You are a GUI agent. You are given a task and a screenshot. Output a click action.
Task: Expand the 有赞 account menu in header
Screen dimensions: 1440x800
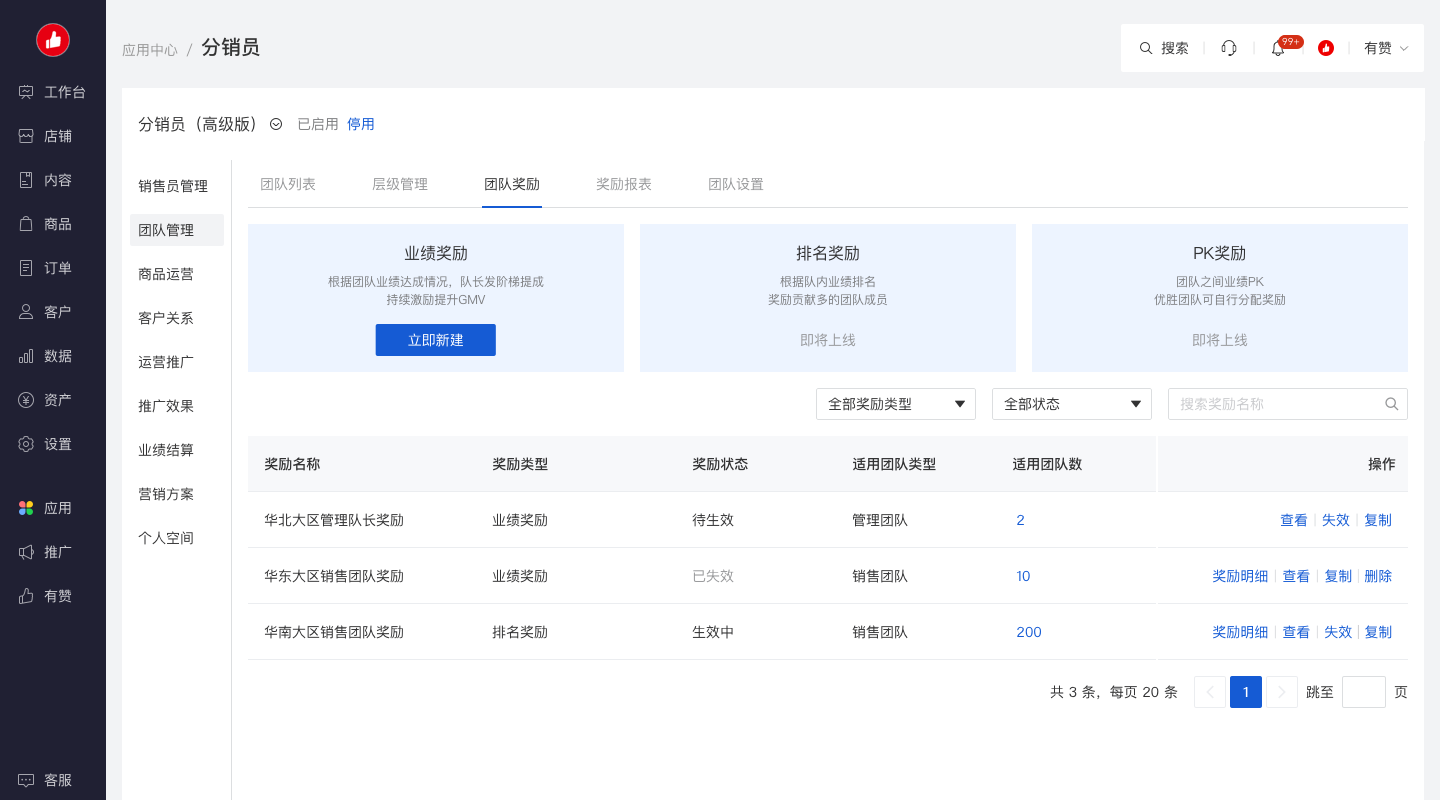point(1386,48)
